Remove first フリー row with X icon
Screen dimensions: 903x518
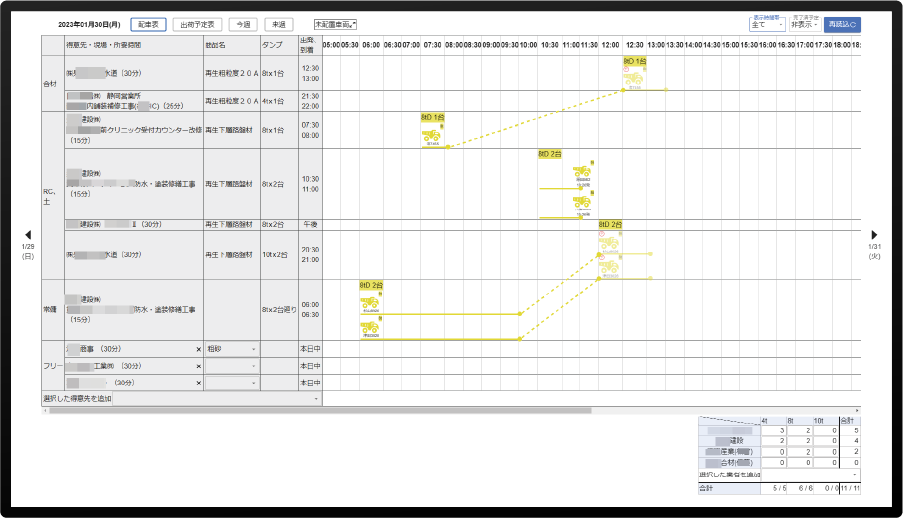[198, 349]
